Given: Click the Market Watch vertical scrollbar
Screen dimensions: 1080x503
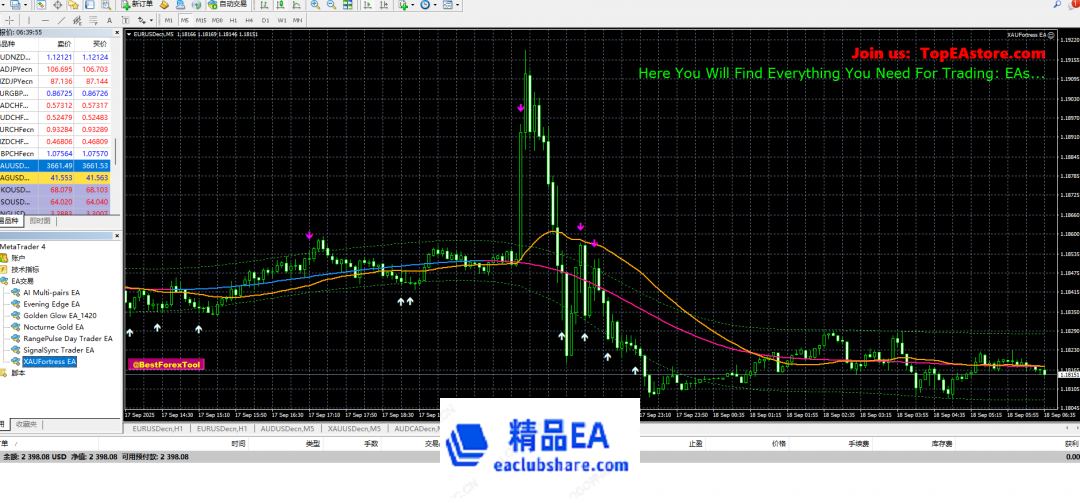Looking at the screenshot, I should point(116,152).
